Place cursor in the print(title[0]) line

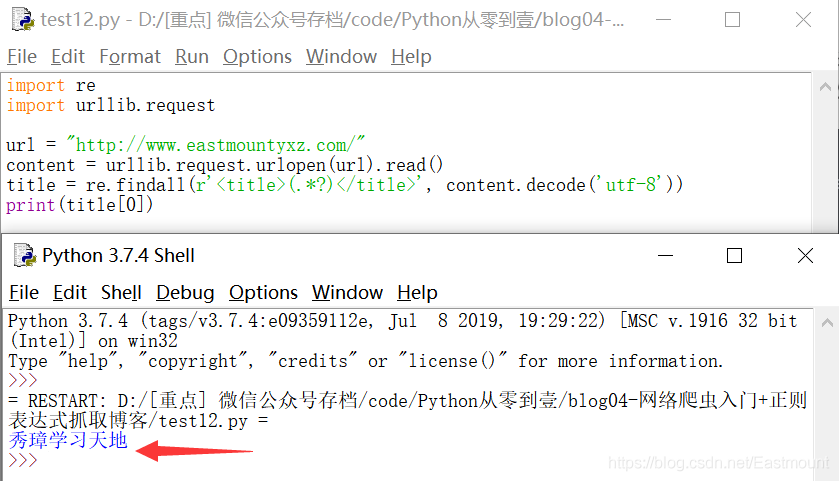(80, 205)
